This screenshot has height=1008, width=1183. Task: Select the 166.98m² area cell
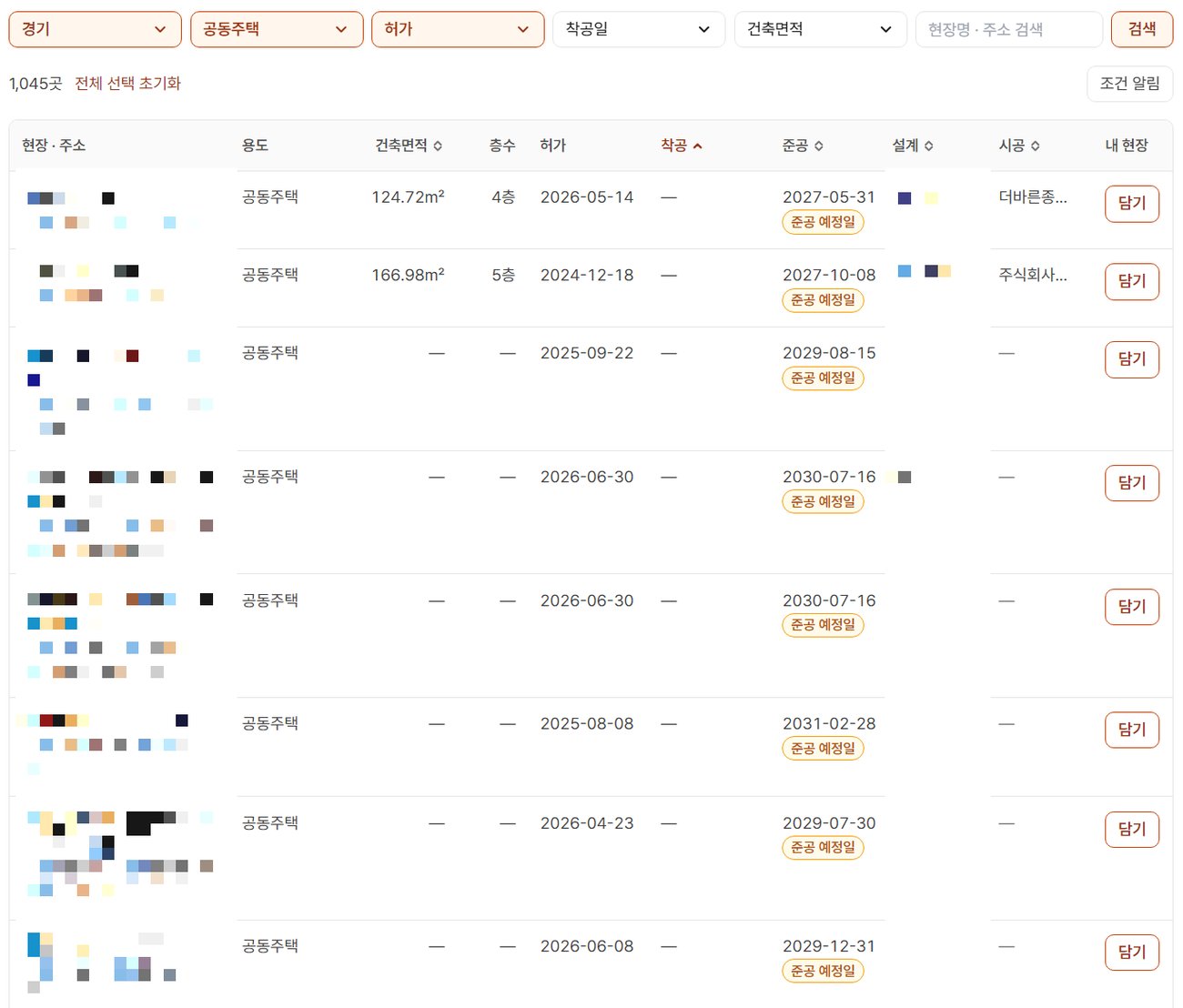[408, 275]
